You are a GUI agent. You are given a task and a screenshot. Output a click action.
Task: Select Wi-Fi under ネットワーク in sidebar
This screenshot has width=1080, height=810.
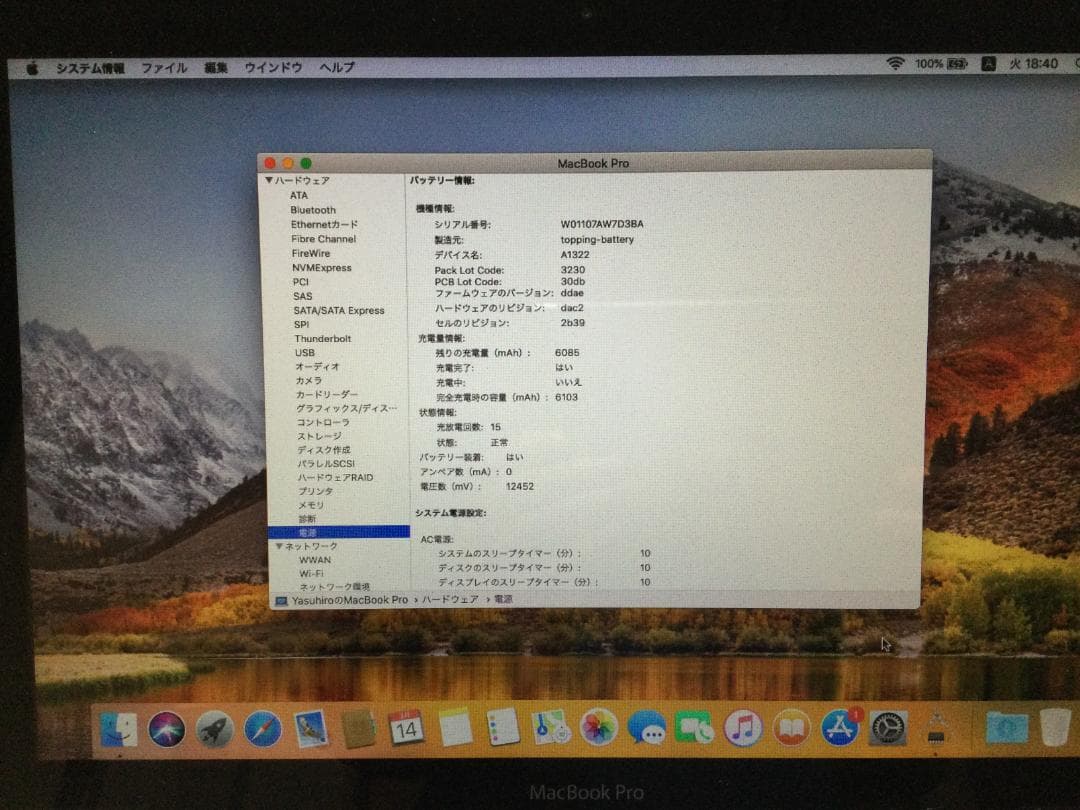(x=311, y=573)
